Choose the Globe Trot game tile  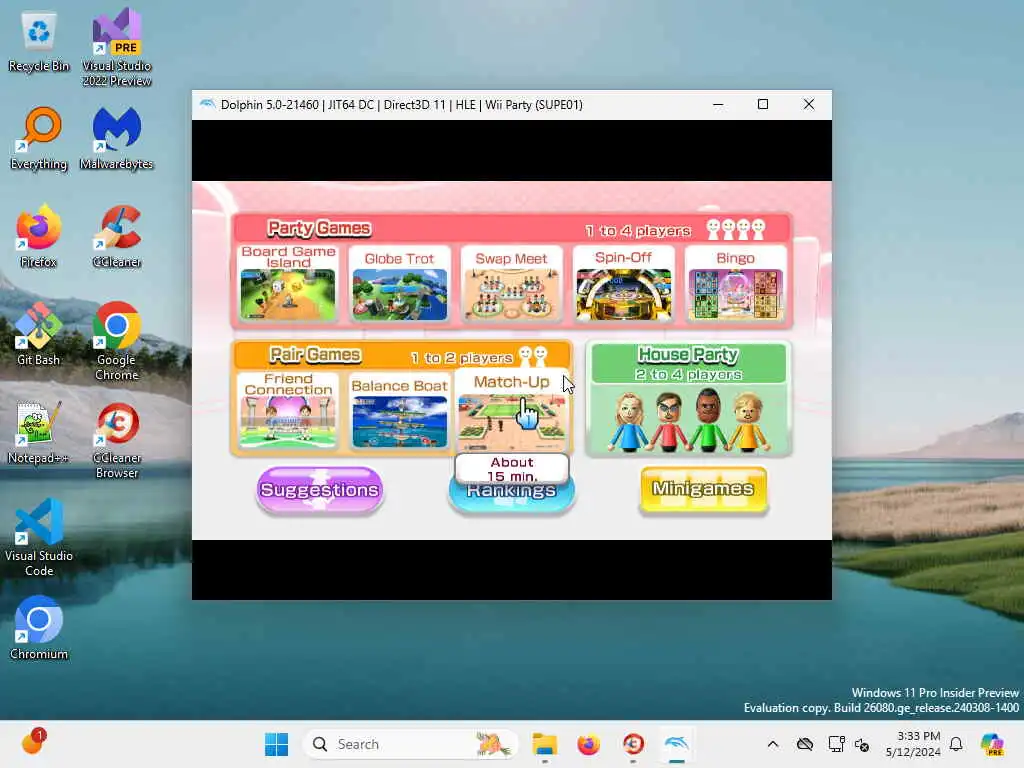pos(400,283)
